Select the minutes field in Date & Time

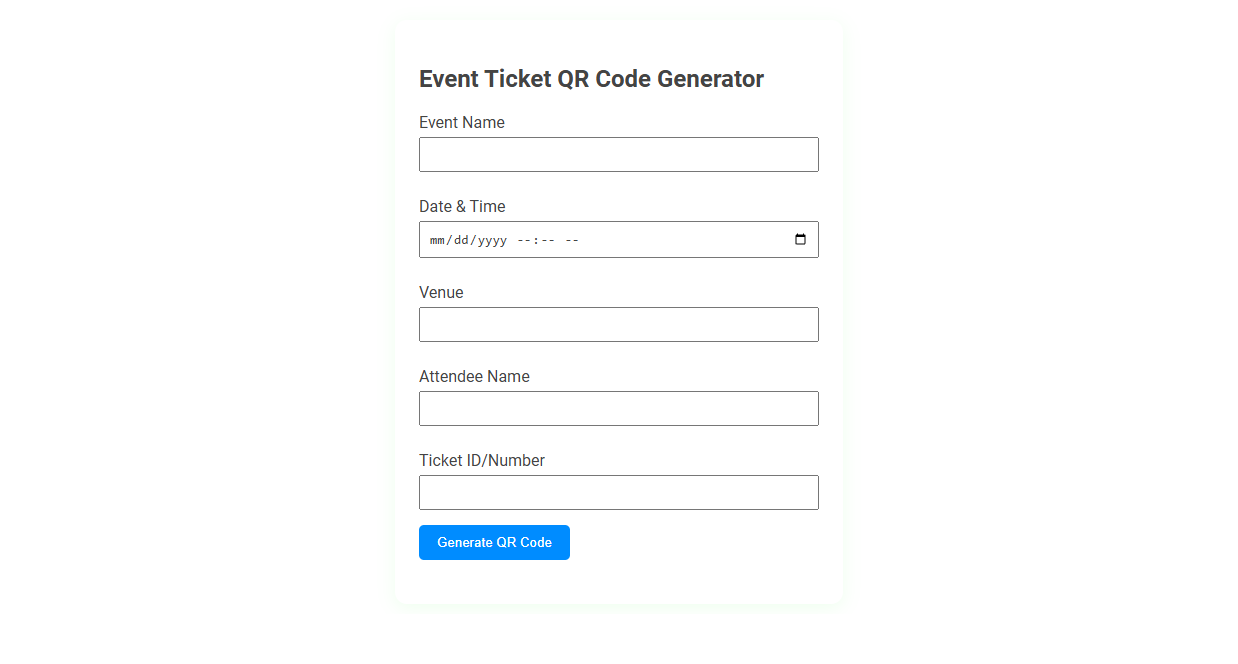click(546, 239)
